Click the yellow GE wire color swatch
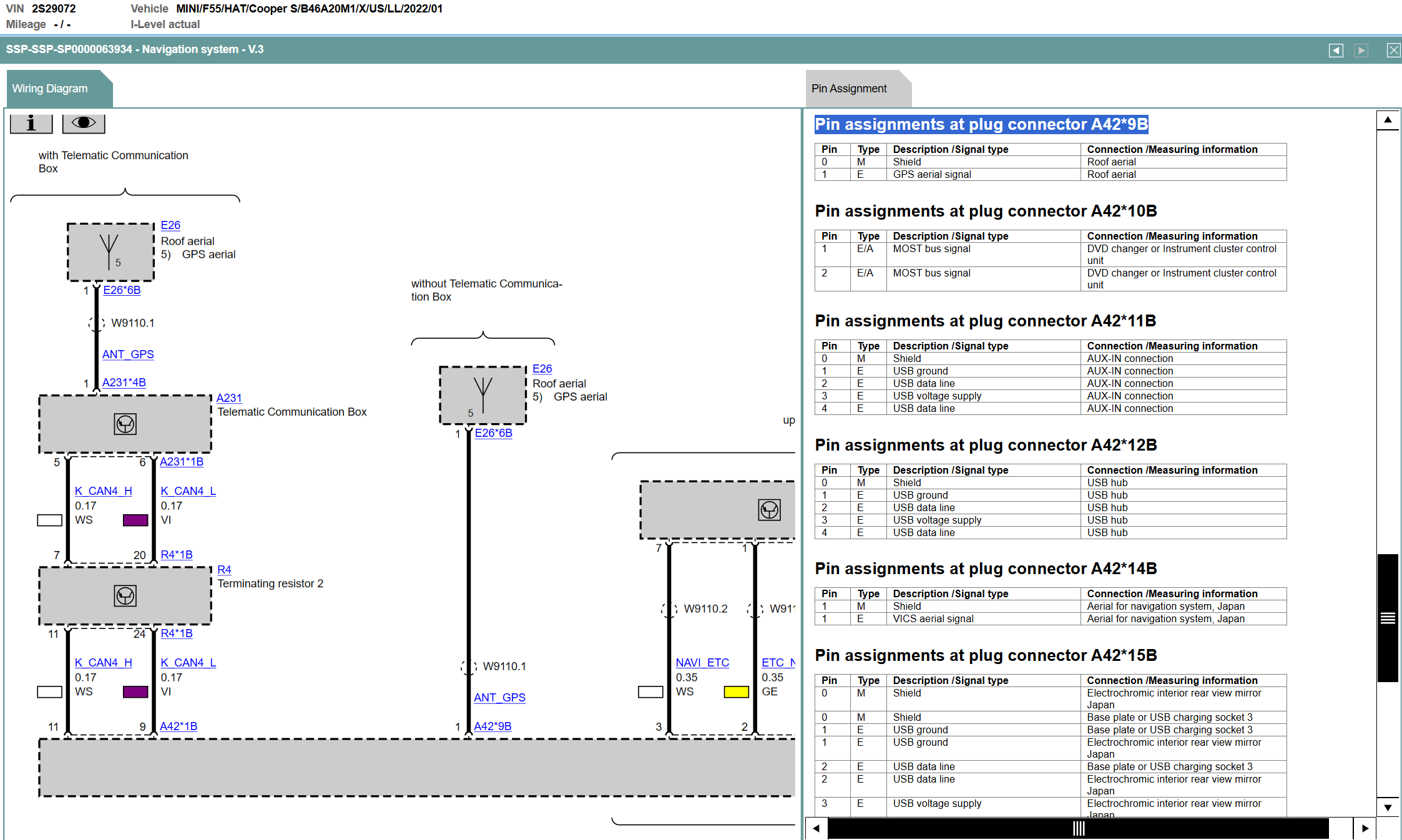Image resolution: width=1402 pixels, height=840 pixels. tap(737, 692)
